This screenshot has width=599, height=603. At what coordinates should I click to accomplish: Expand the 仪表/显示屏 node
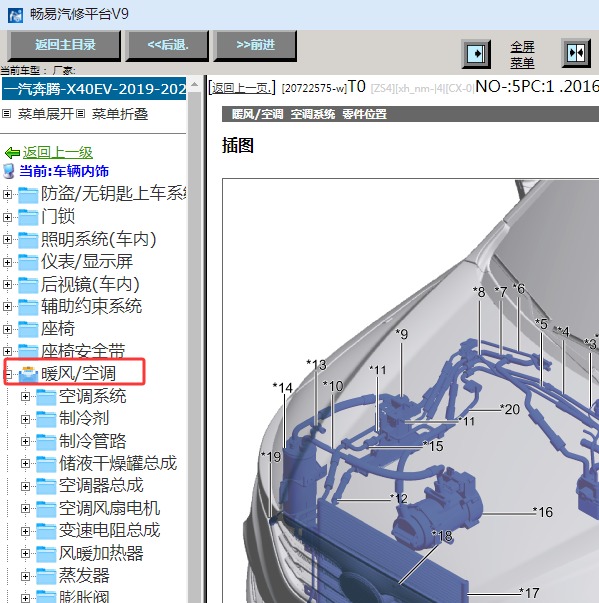(x=7, y=262)
